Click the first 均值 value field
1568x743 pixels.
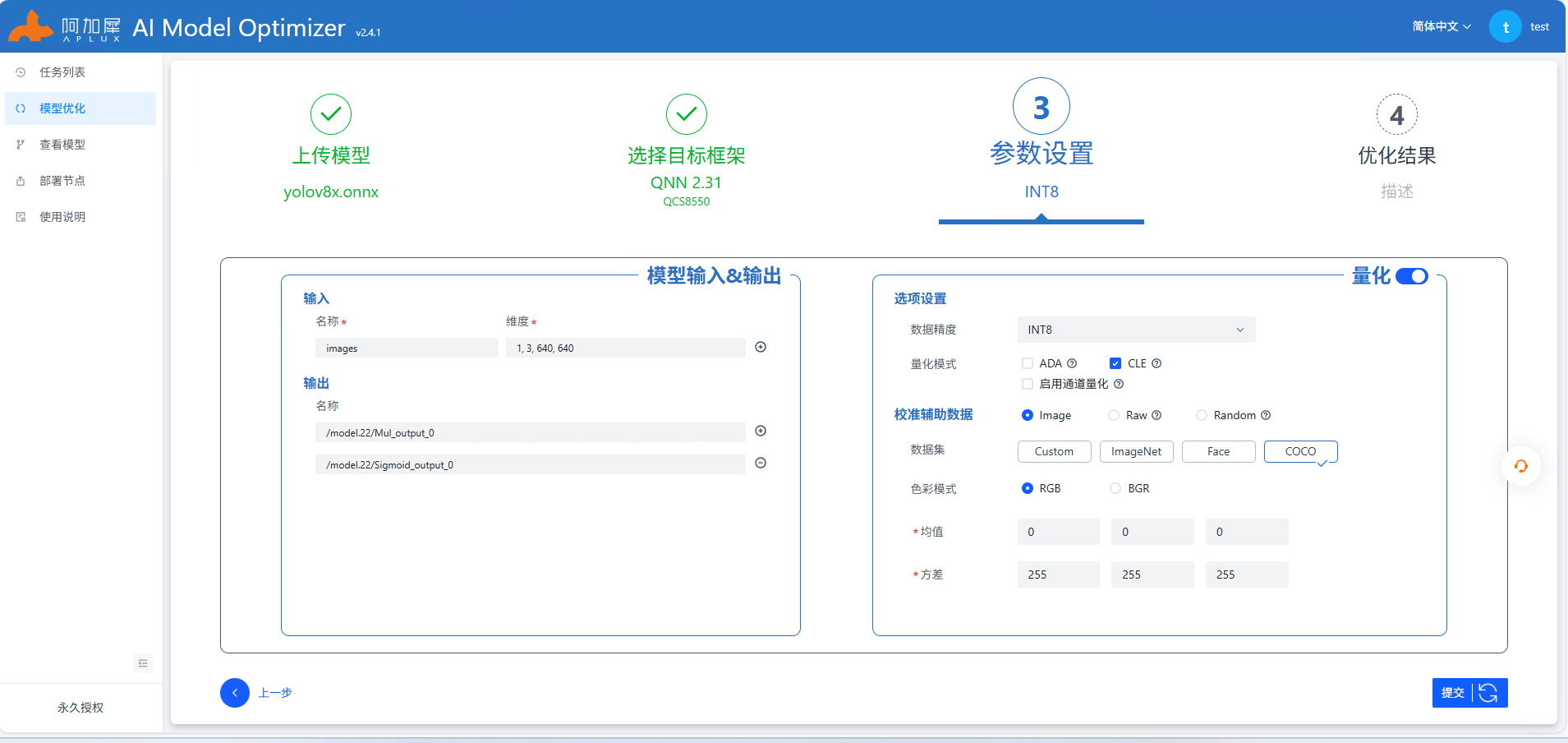(x=1059, y=532)
